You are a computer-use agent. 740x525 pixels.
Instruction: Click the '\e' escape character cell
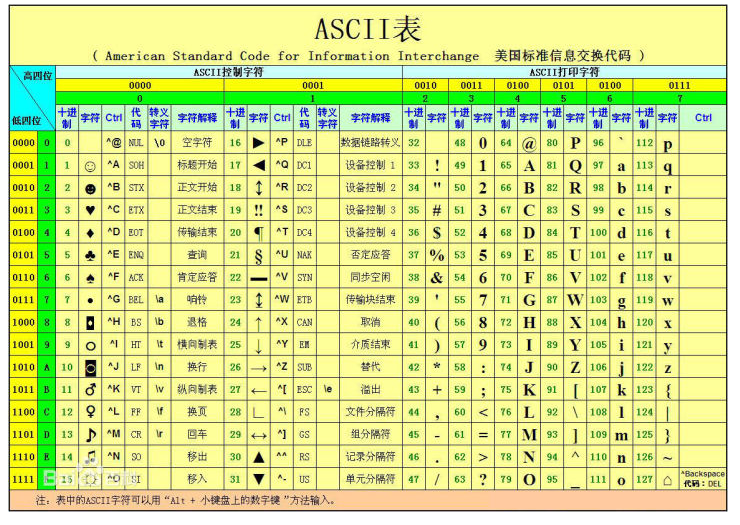pyautogui.click(x=328, y=389)
